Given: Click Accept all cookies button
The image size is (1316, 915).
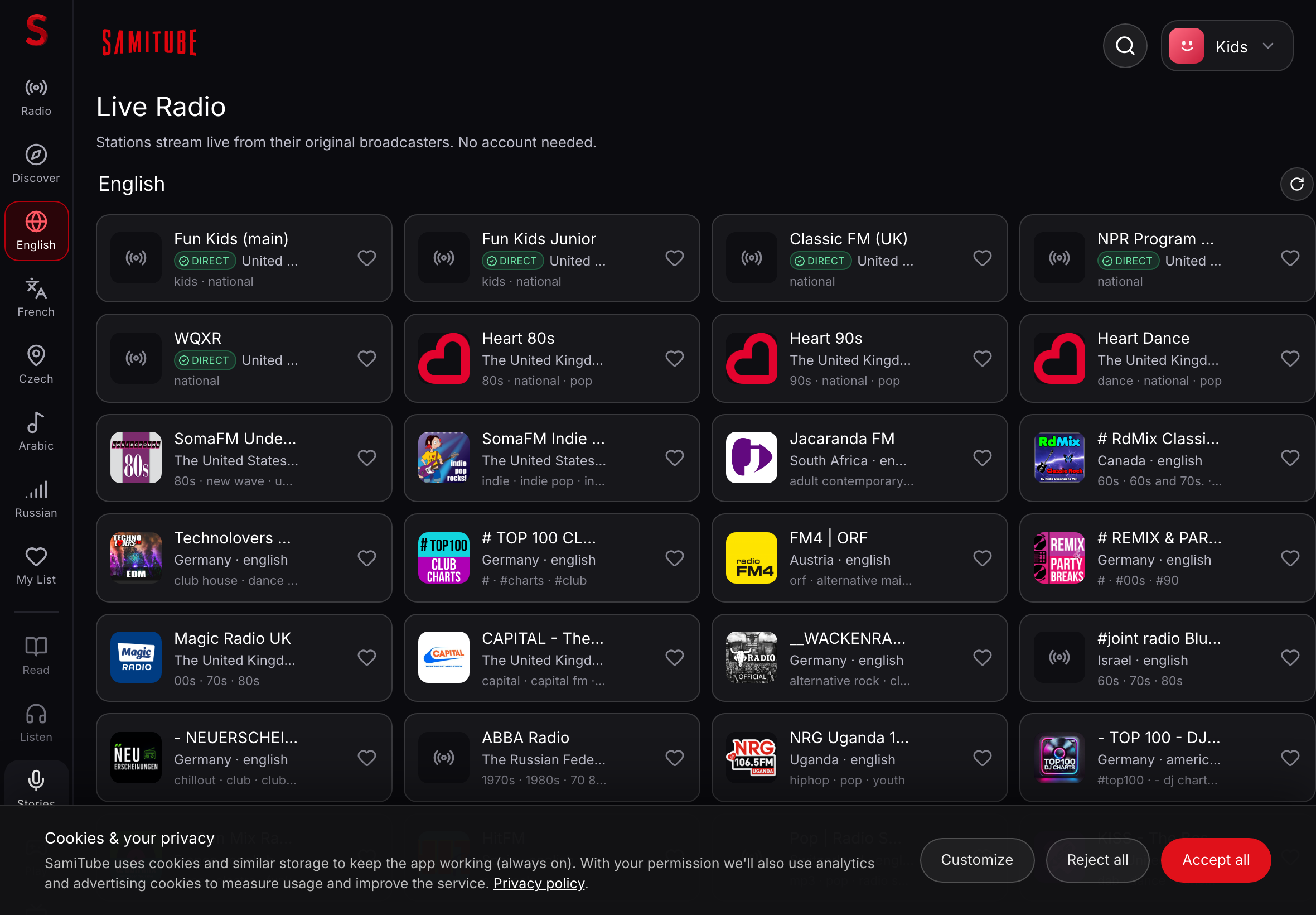Looking at the screenshot, I should click(x=1216, y=860).
